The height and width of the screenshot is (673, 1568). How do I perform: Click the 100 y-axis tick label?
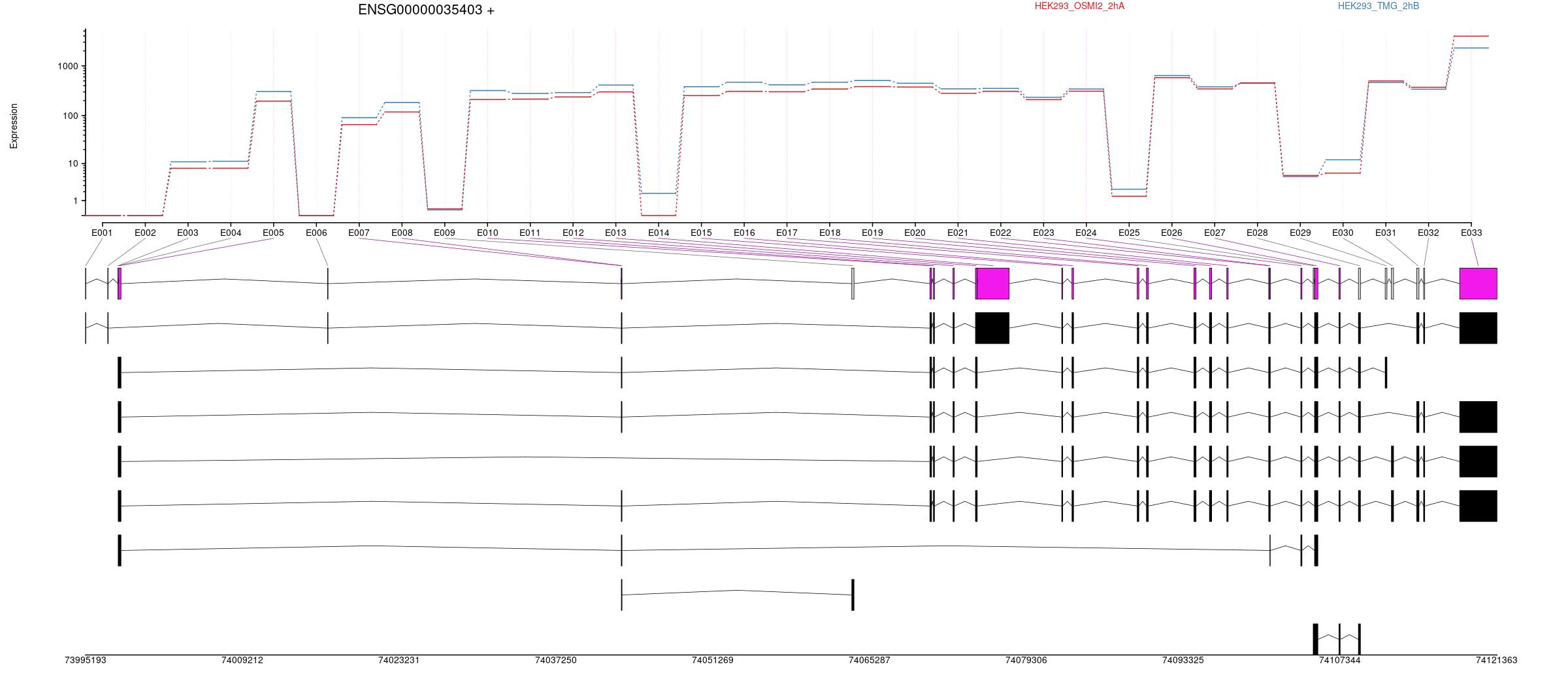point(70,116)
